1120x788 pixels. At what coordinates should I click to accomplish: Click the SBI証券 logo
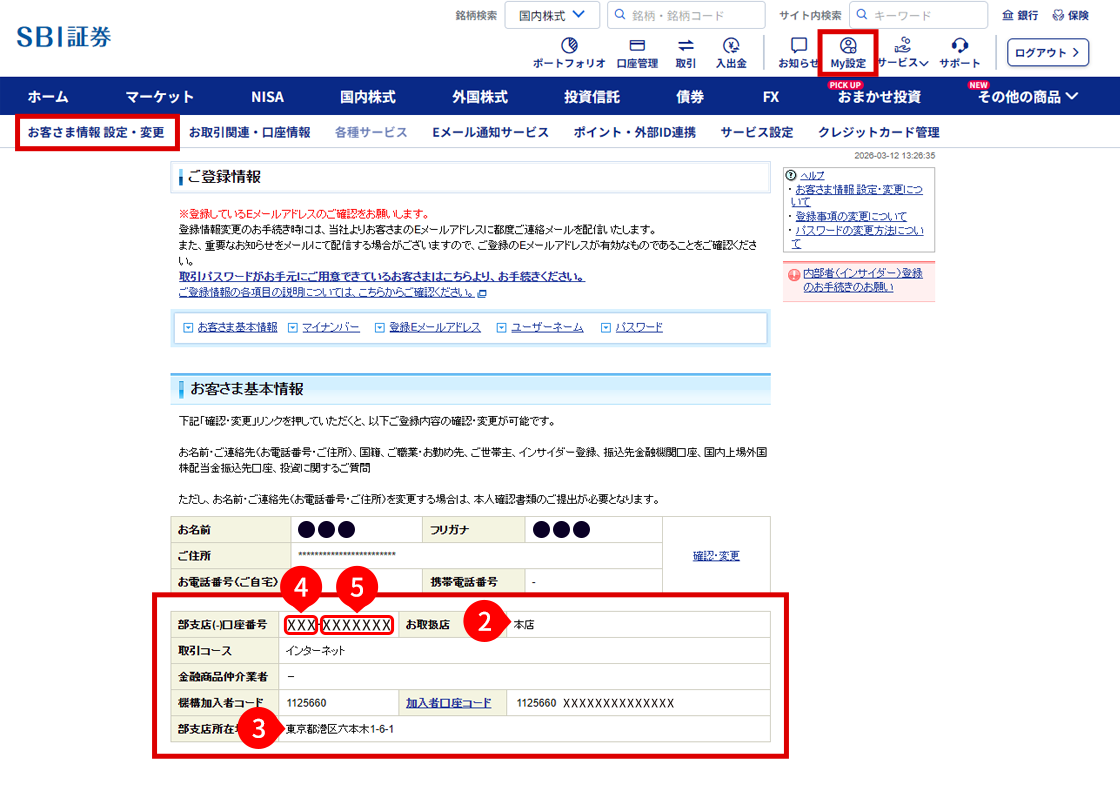64,37
